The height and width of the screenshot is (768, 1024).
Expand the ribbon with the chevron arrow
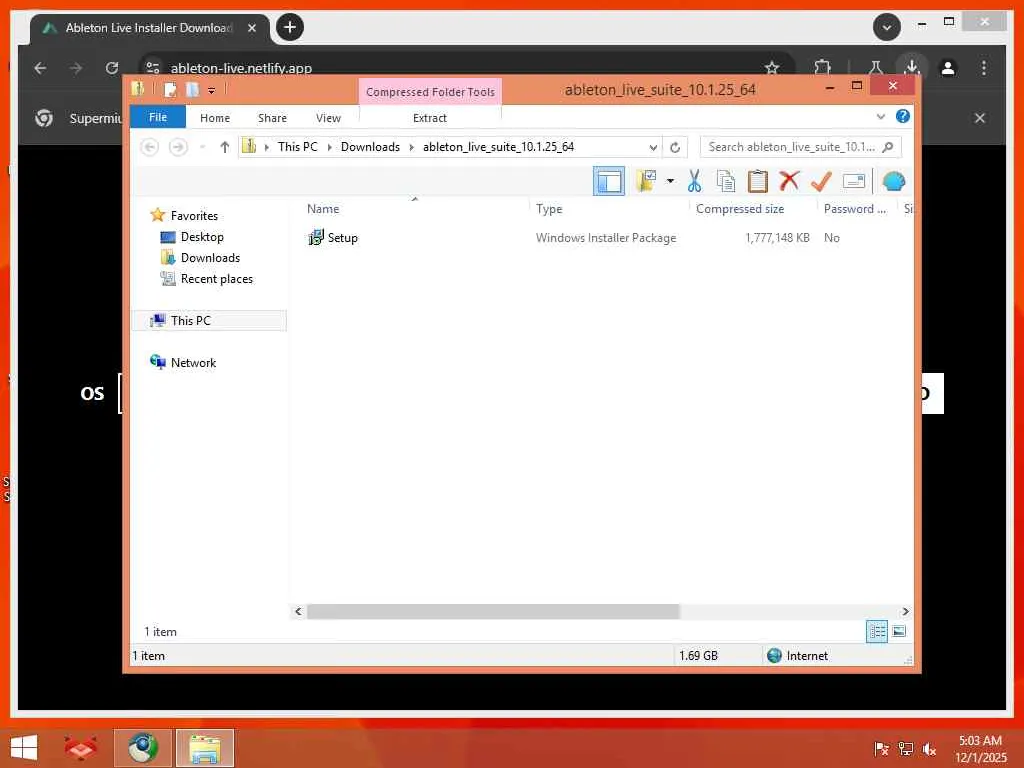(880, 117)
